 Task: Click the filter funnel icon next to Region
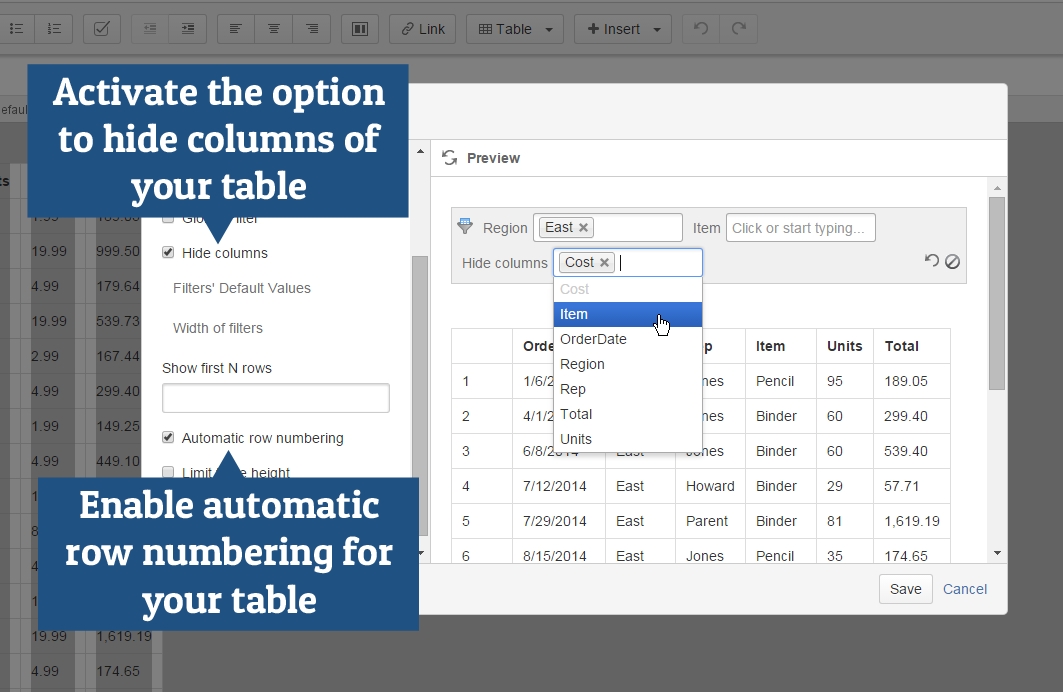pos(465,226)
